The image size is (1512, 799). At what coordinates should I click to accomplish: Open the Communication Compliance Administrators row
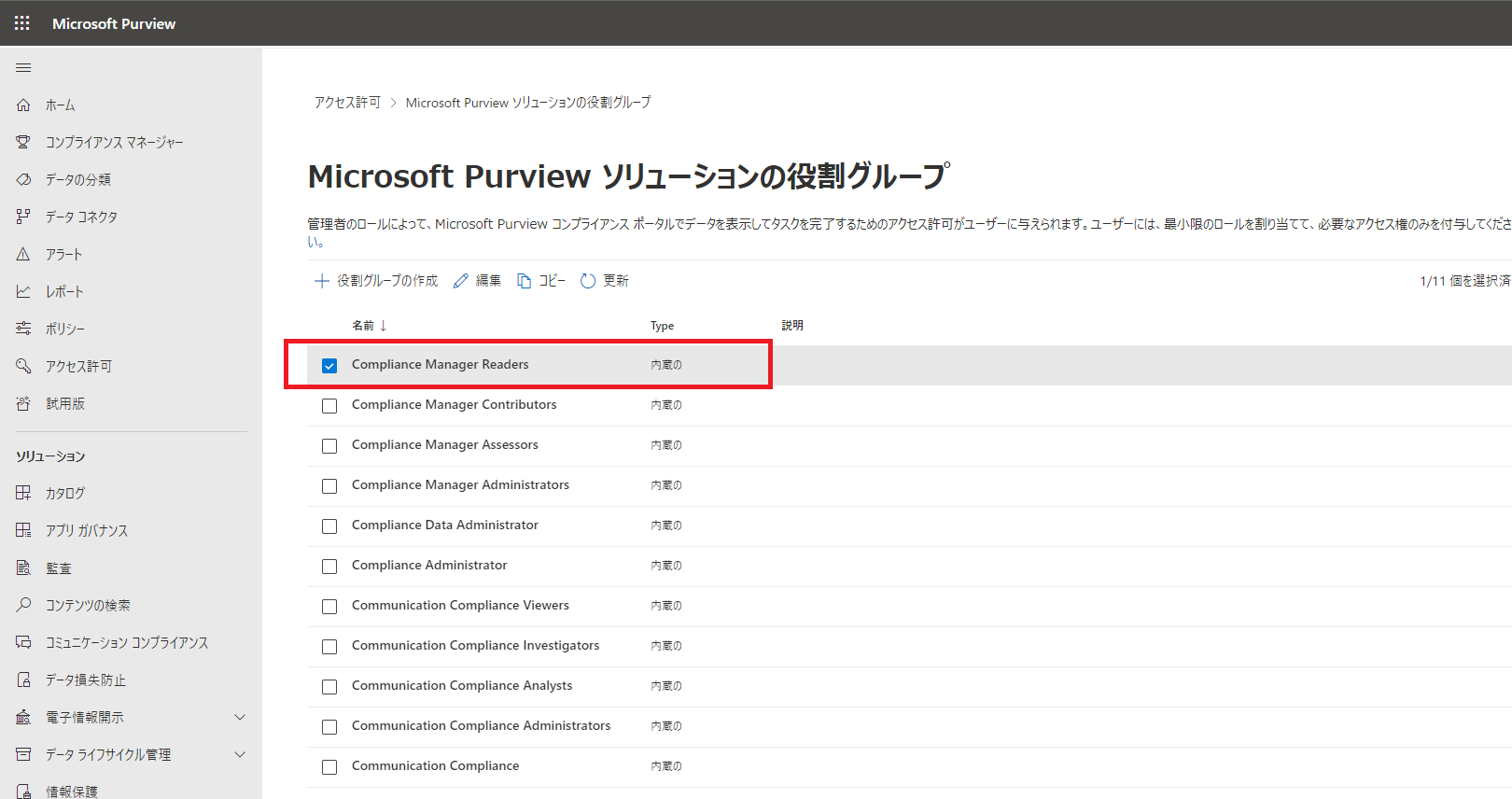909,726
